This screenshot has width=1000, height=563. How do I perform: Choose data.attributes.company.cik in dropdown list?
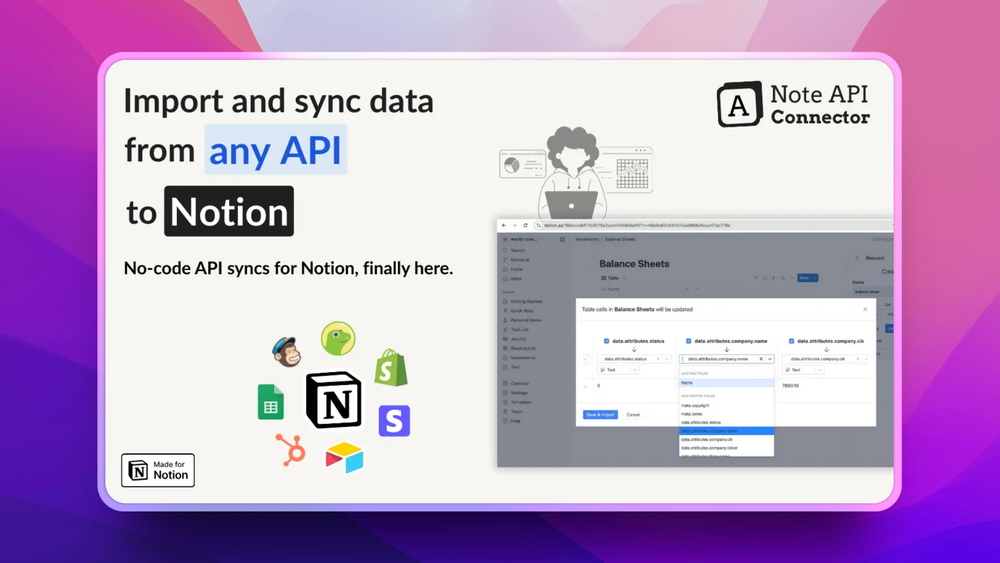[x=726, y=439]
